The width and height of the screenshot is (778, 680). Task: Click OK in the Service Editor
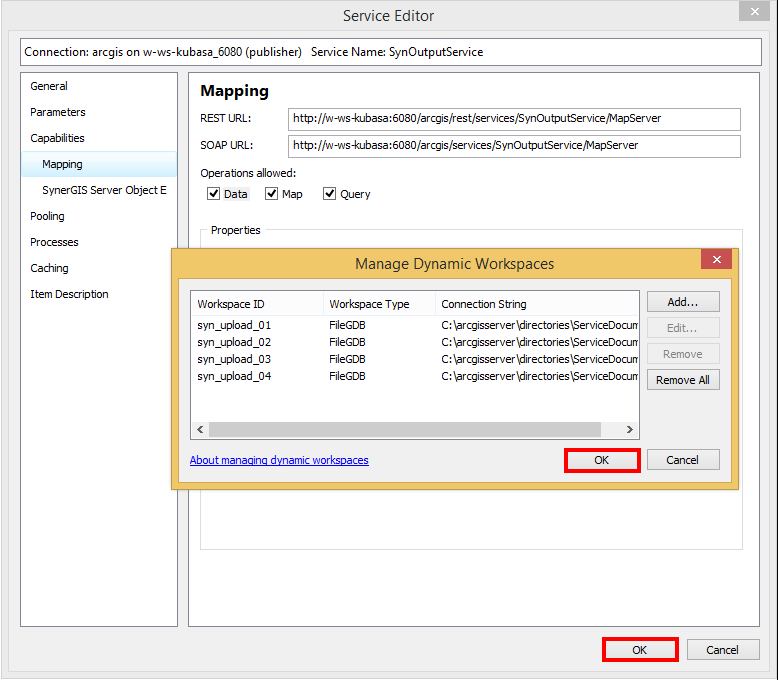[x=640, y=650]
